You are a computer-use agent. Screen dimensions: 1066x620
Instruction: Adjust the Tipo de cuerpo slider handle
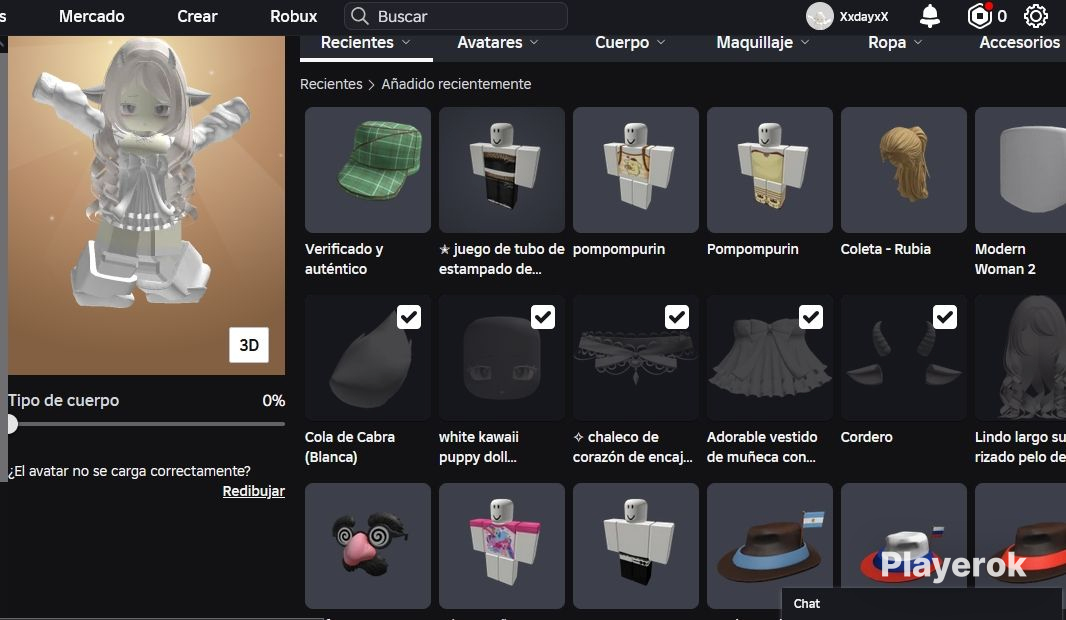pyautogui.click(x=12, y=424)
